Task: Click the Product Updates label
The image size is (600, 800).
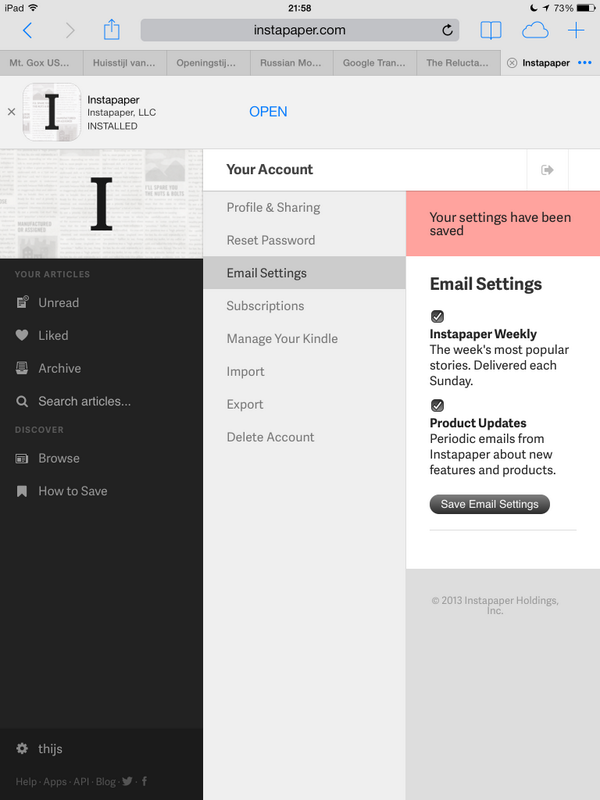Action: point(478,423)
